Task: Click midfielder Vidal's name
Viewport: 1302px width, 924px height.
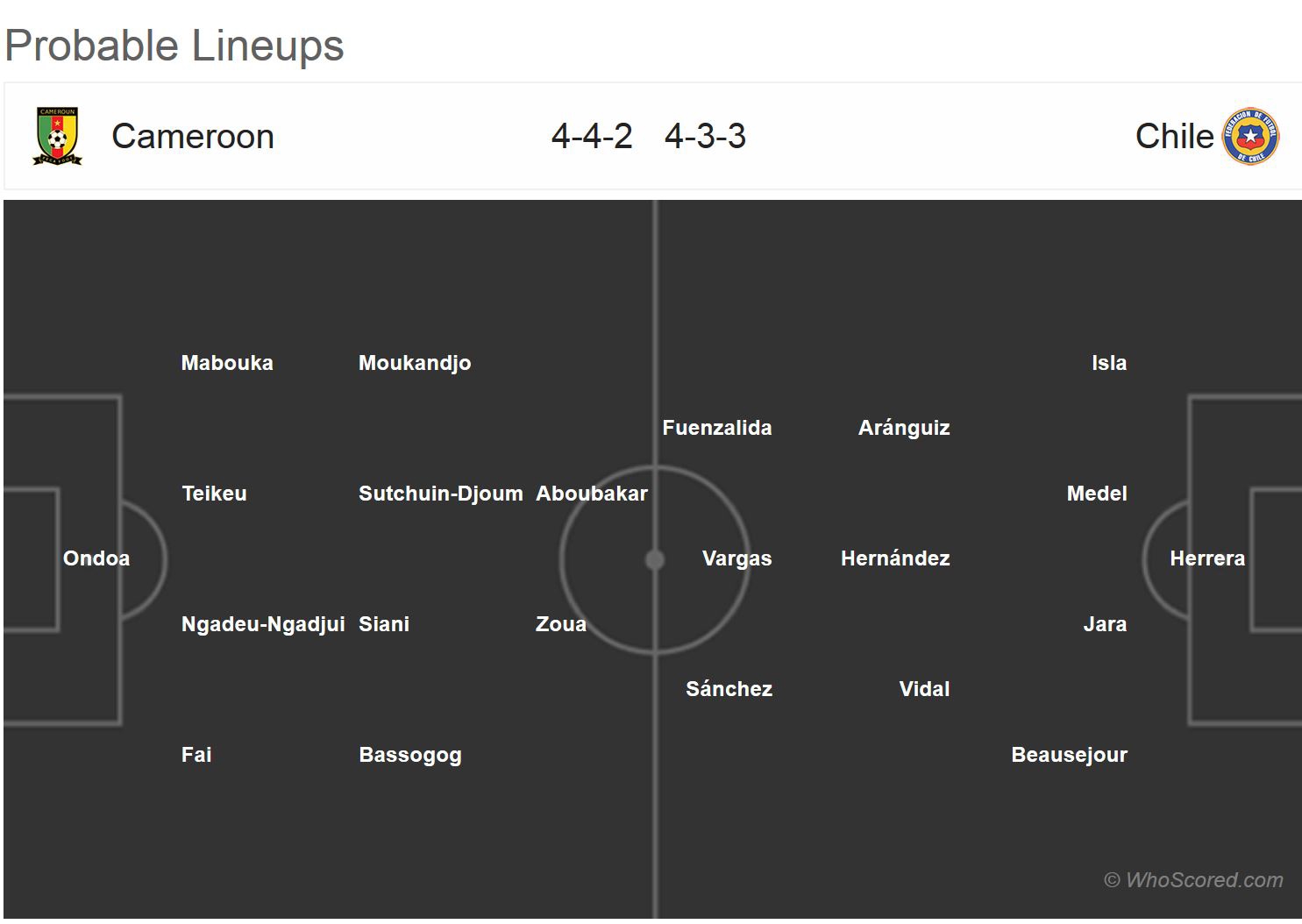Action: click(924, 689)
